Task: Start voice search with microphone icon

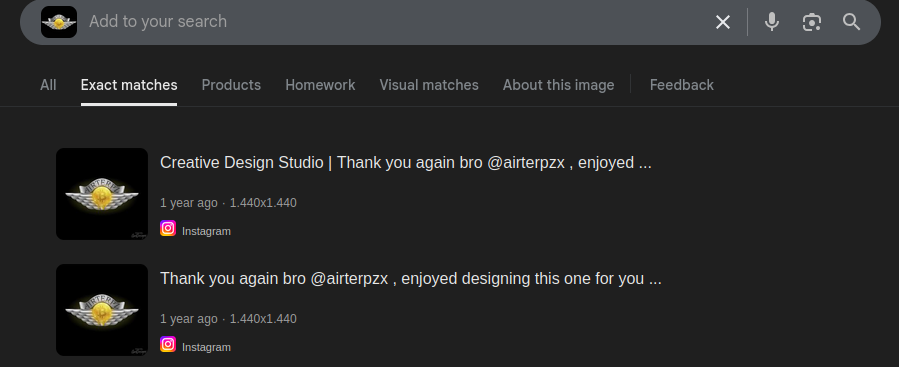Action: (x=772, y=22)
